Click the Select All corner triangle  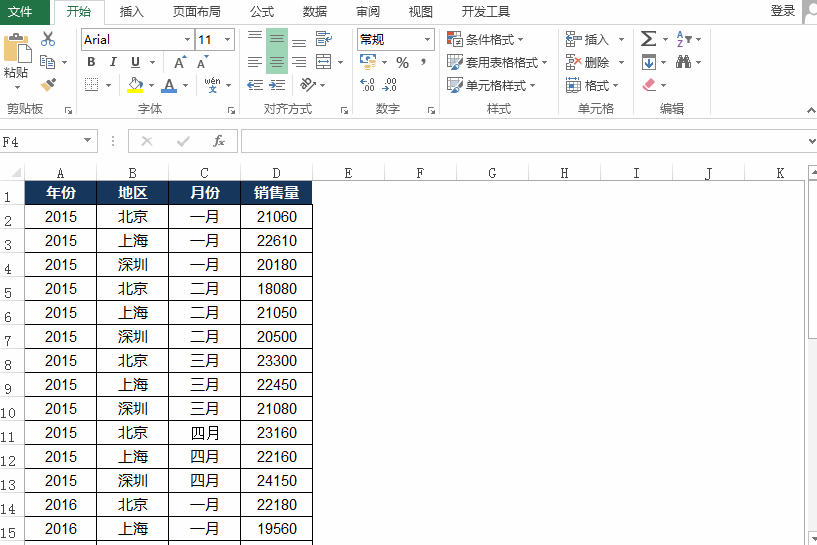point(16,173)
